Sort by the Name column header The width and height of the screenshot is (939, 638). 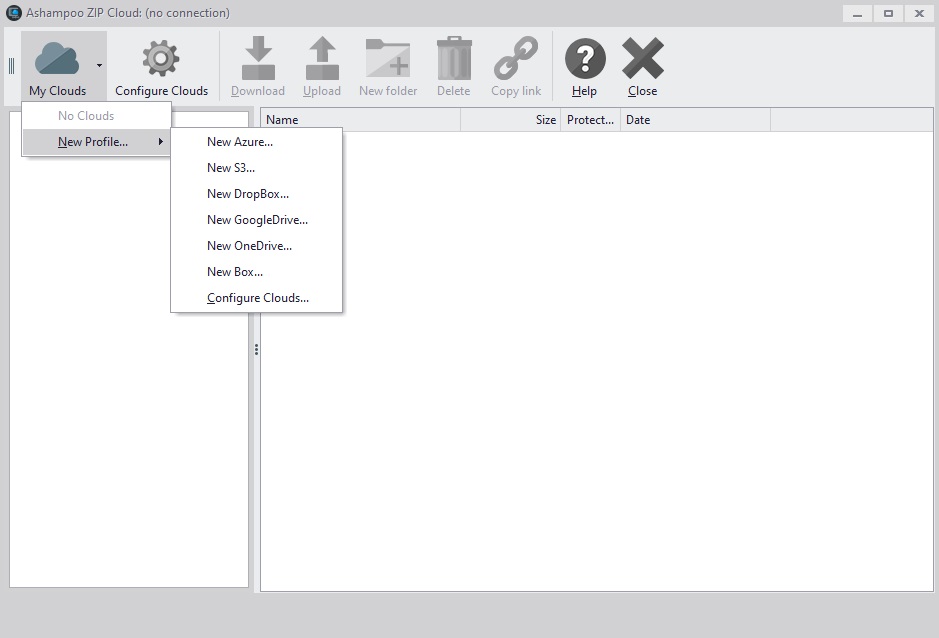[360, 120]
